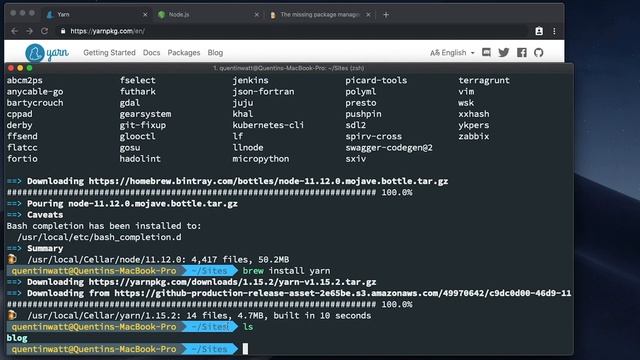640x360 pixels.
Task: Open Docs on Yarn site
Action: click(x=151, y=53)
